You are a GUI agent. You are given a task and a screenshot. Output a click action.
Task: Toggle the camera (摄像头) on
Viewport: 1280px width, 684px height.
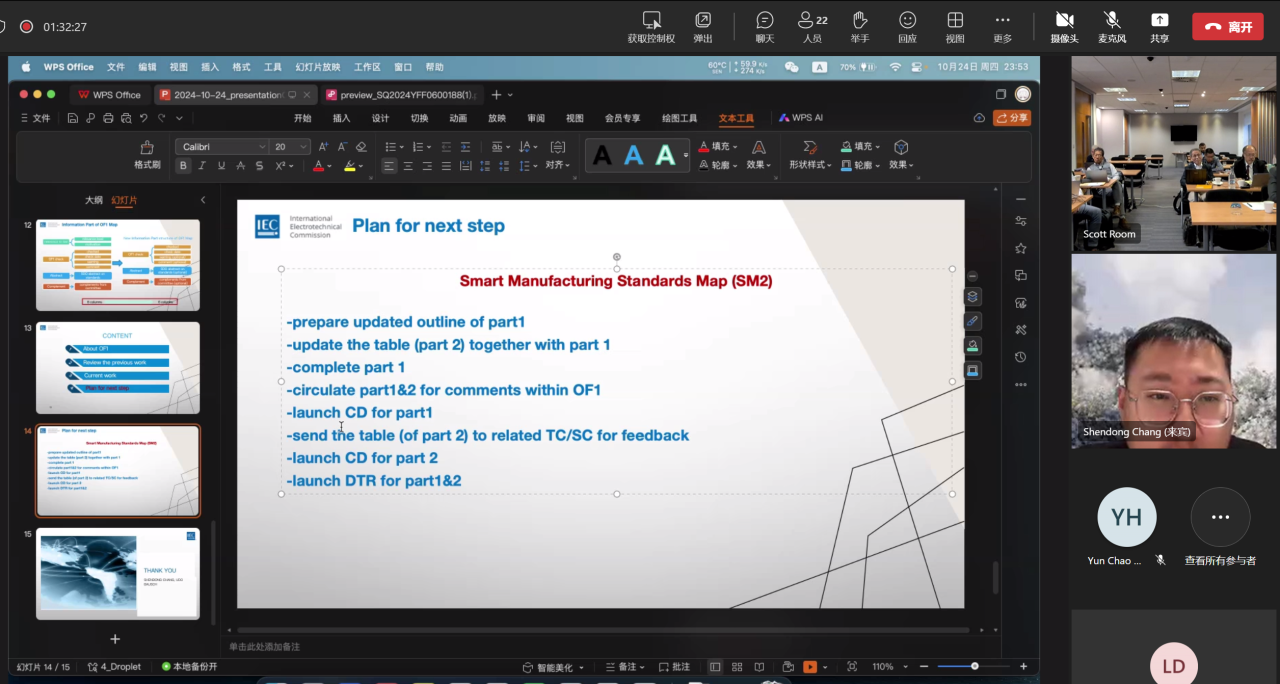pos(1064,21)
